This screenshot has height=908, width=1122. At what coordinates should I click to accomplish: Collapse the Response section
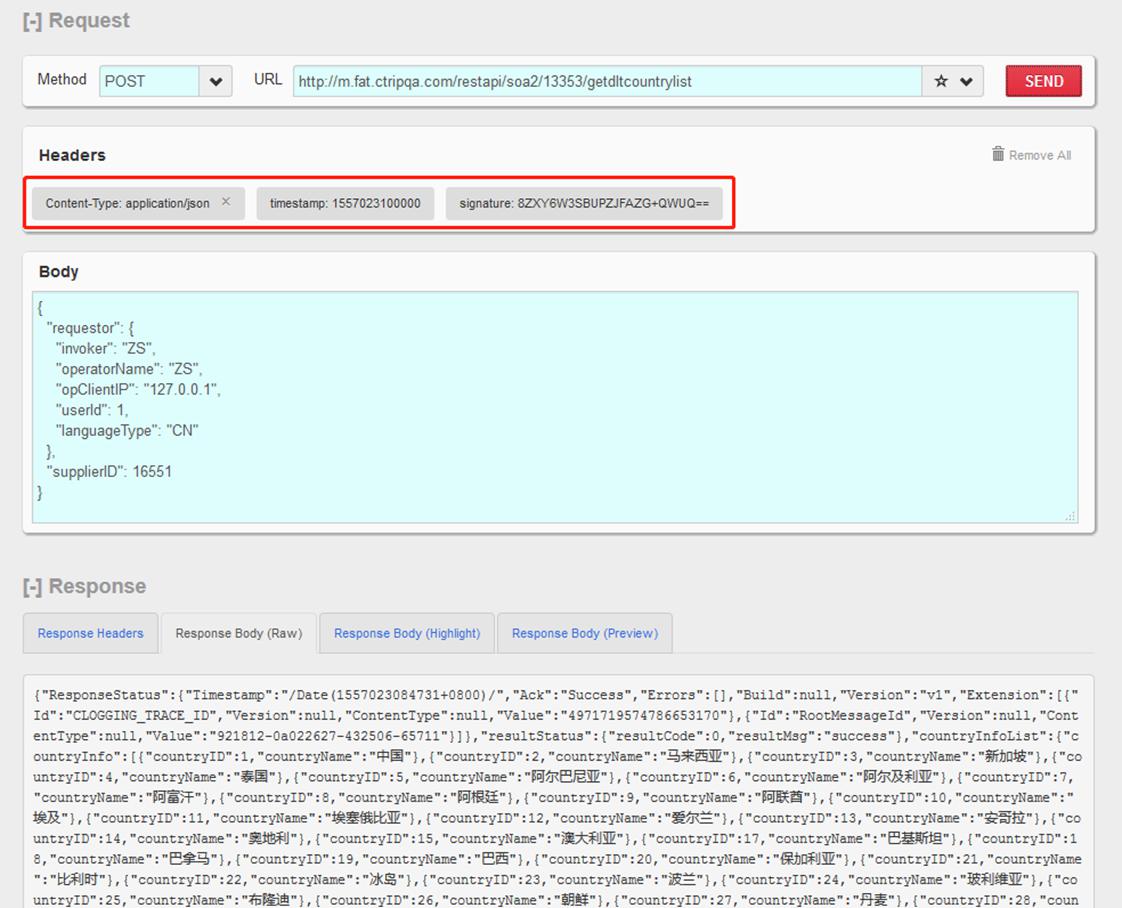(x=33, y=587)
